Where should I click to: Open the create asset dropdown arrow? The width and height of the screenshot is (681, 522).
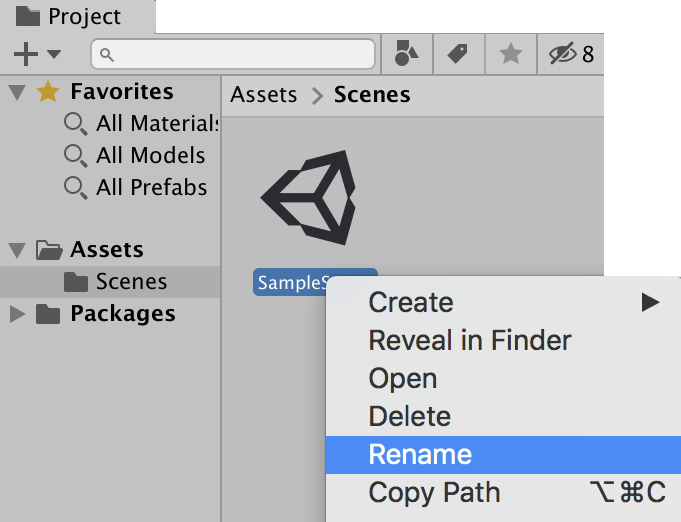pos(54,55)
